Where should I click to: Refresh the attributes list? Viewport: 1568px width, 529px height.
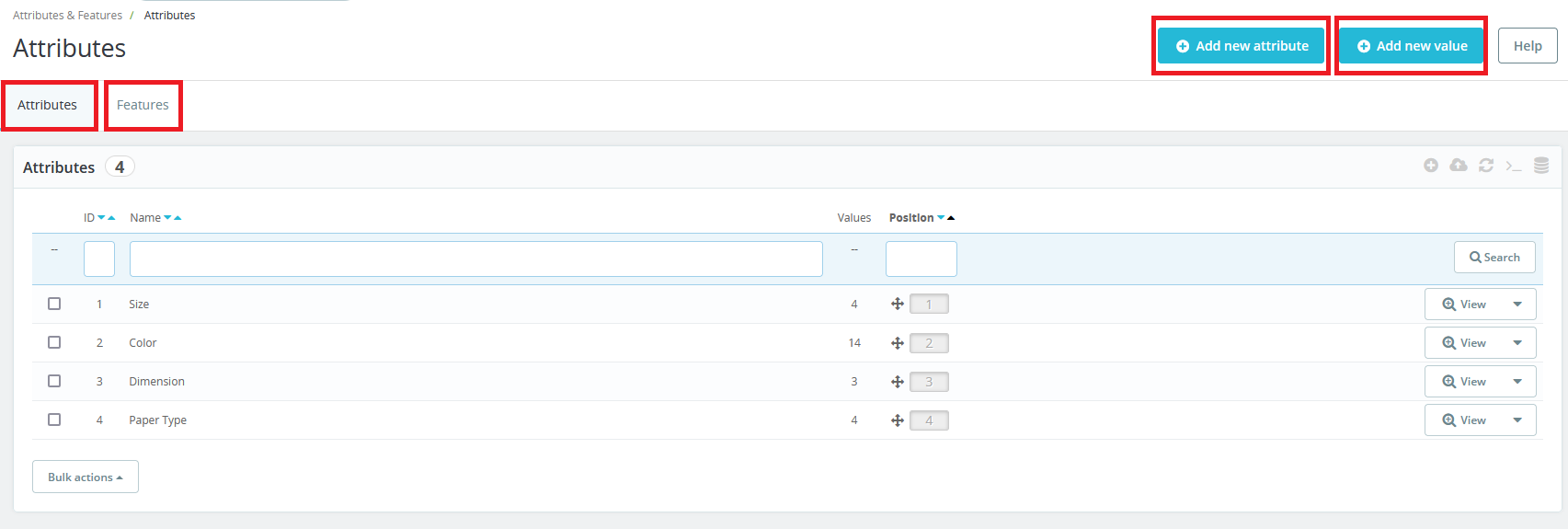tap(1486, 166)
